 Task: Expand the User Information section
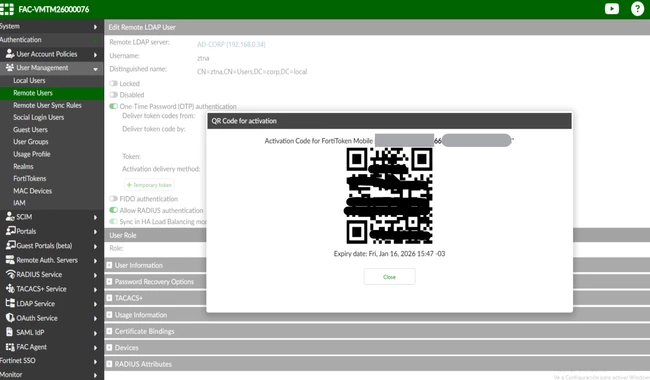109,265
